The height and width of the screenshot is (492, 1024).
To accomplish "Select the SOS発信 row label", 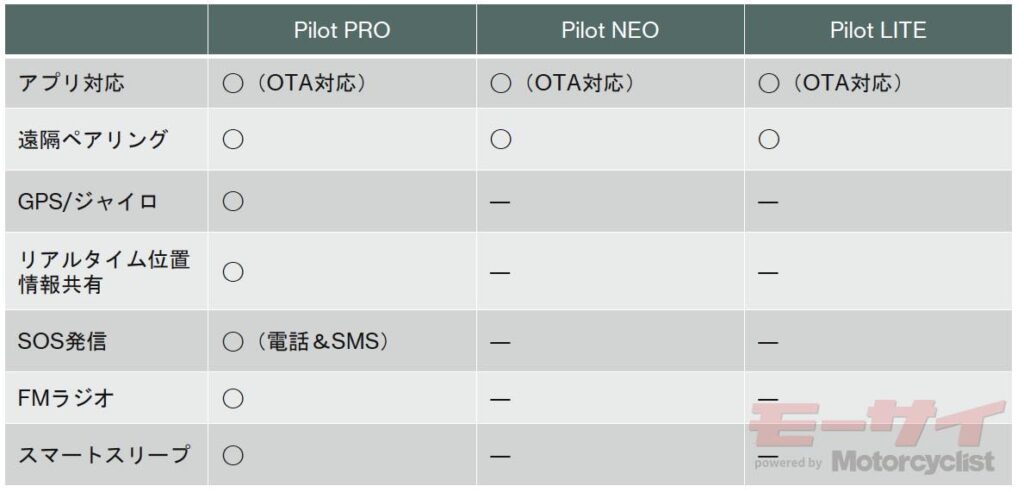I will tap(62, 342).
